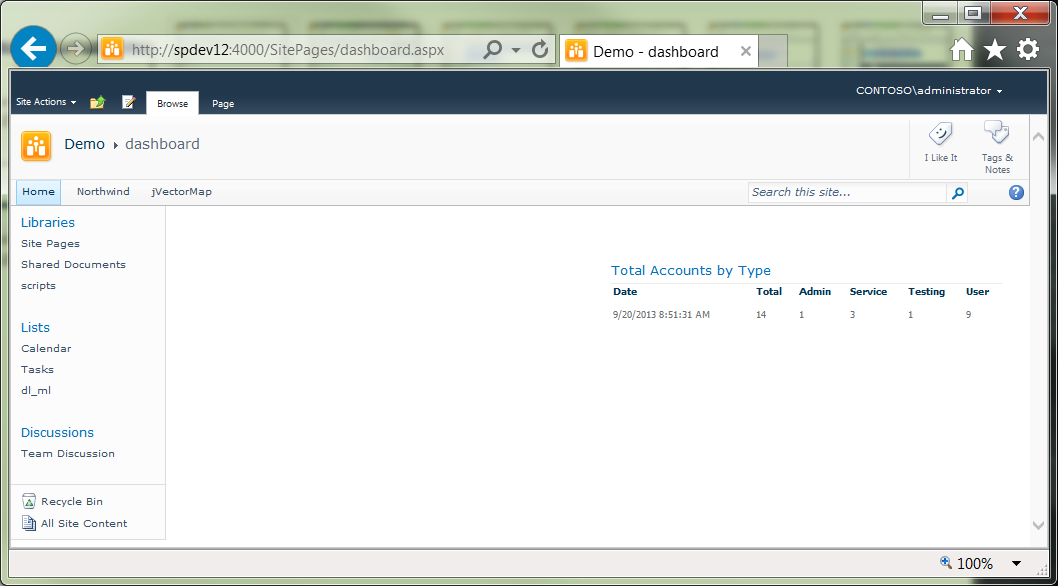Open the address bar autocomplete dropdown arrow

pyautogui.click(x=516, y=50)
